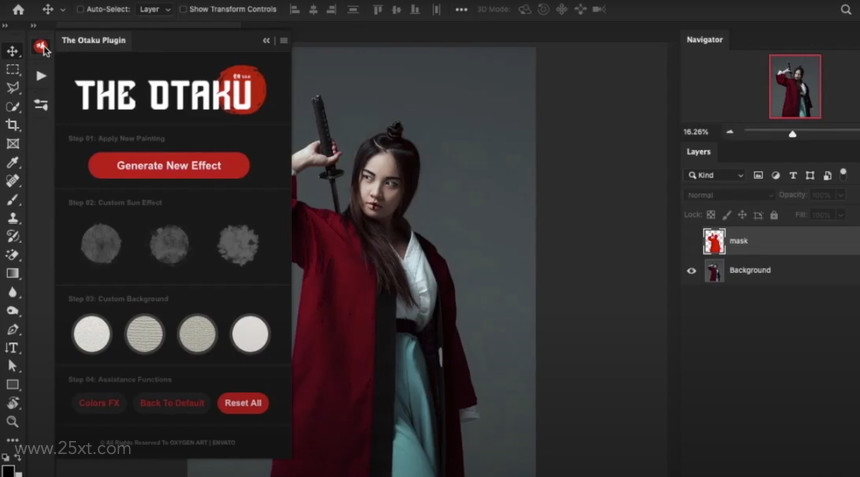Select the Healing Brush tool
860x477 pixels.
[12, 181]
